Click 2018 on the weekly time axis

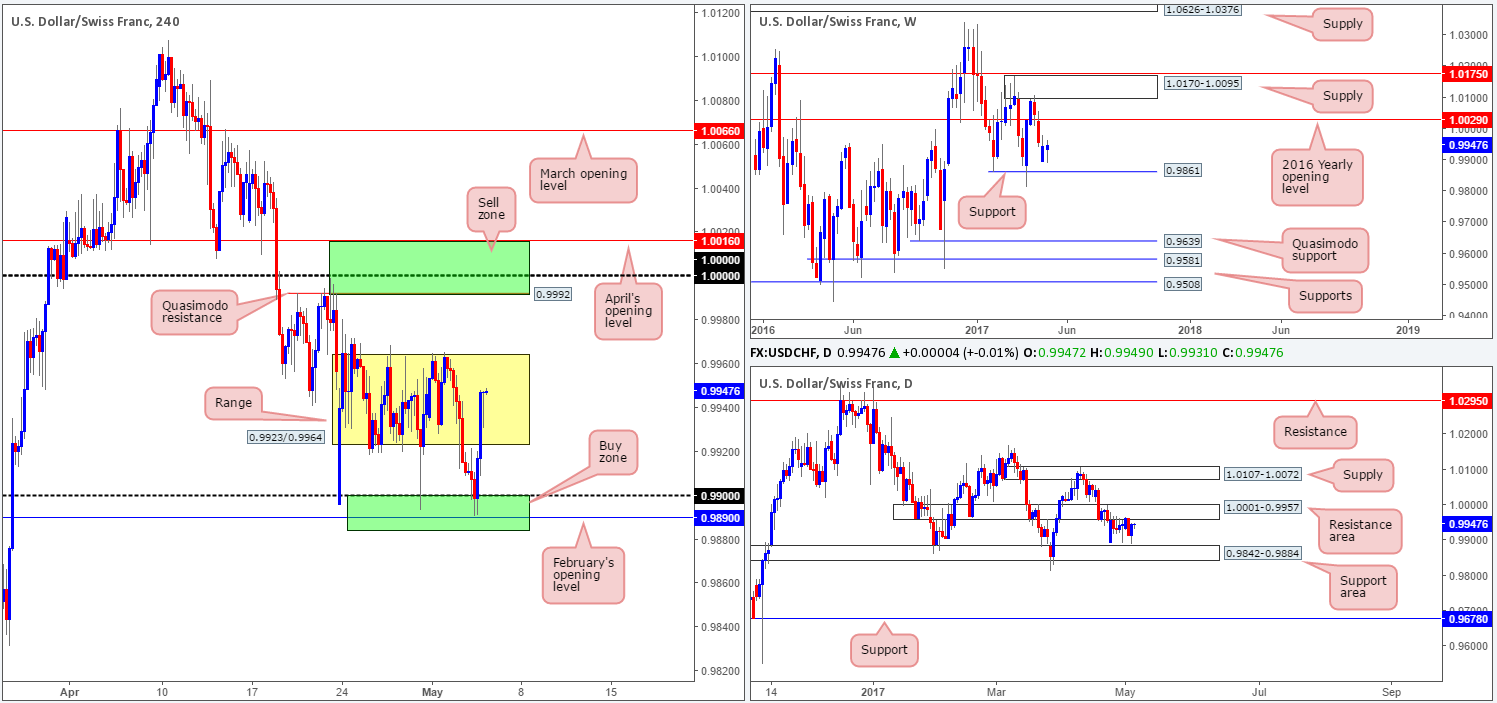click(1190, 329)
